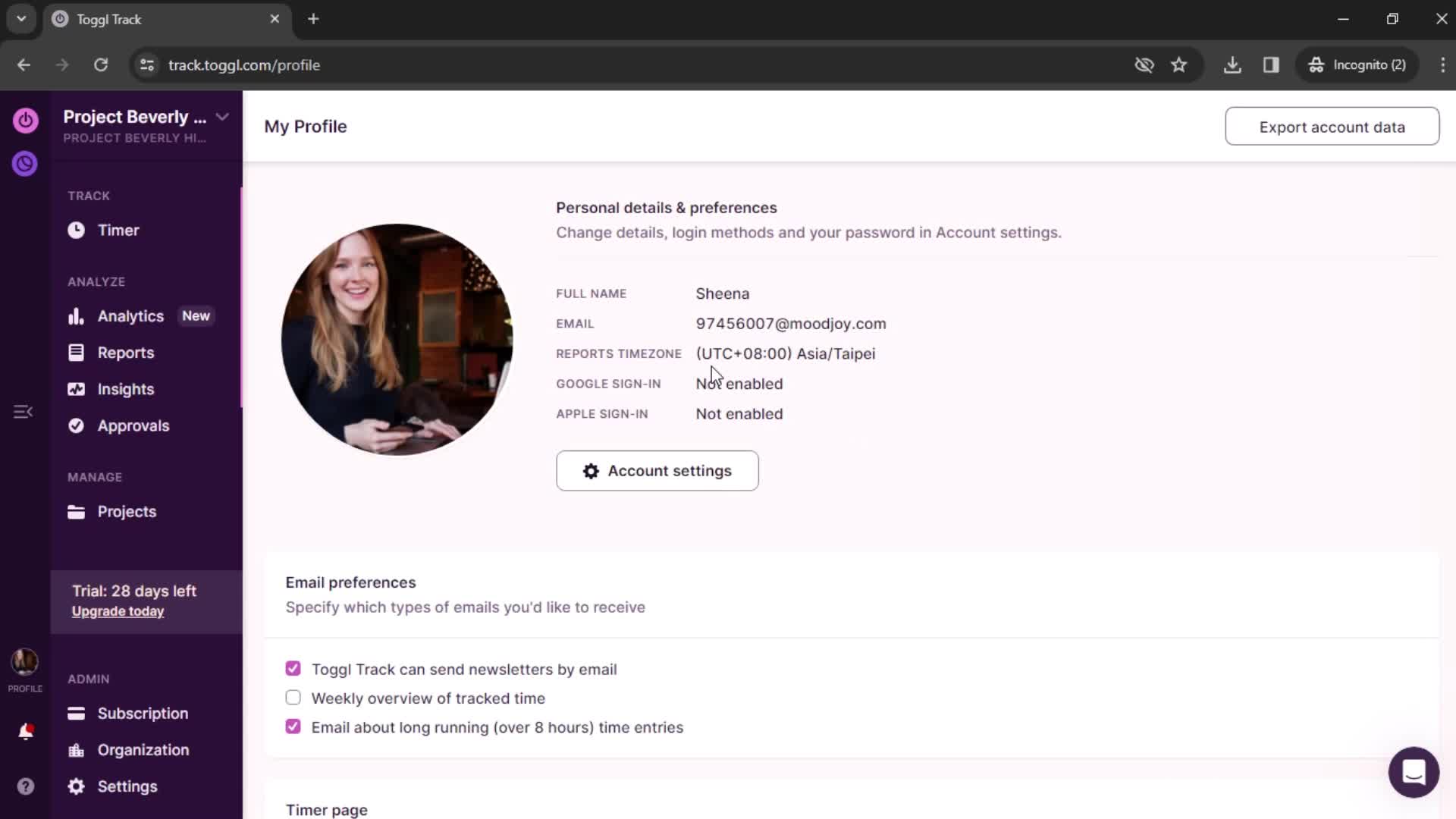The height and width of the screenshot is (819, 1456).
Task: Open Organization admin settings
Action: point(143,749)
